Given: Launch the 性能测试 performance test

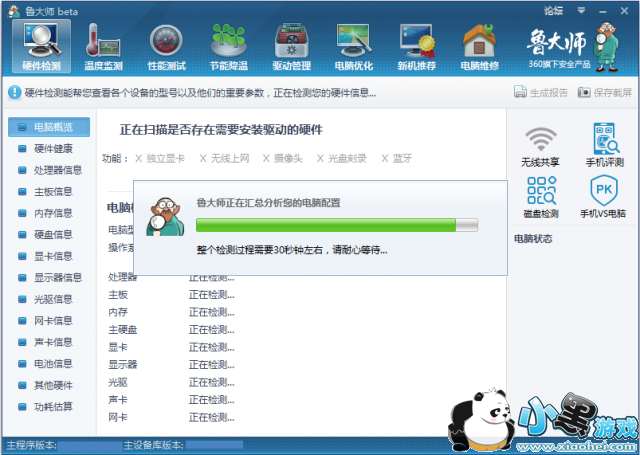Looking at the screenshot, I should pos(166,46).
